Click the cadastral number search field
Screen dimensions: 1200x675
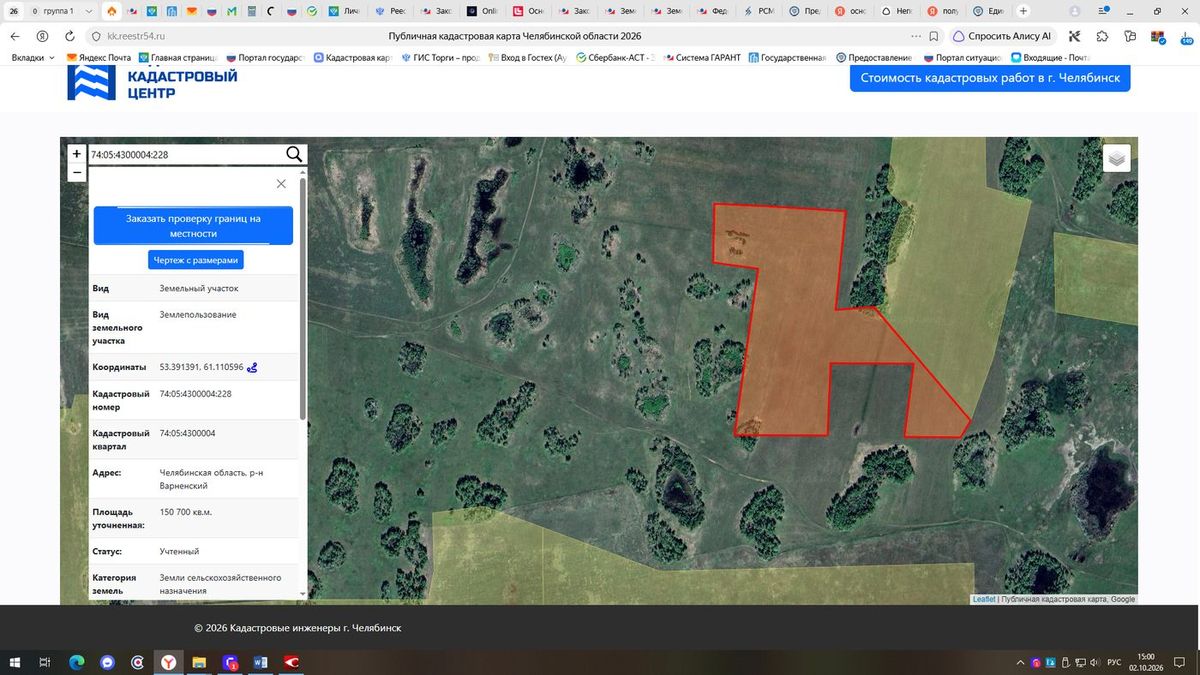coord(185,155)
